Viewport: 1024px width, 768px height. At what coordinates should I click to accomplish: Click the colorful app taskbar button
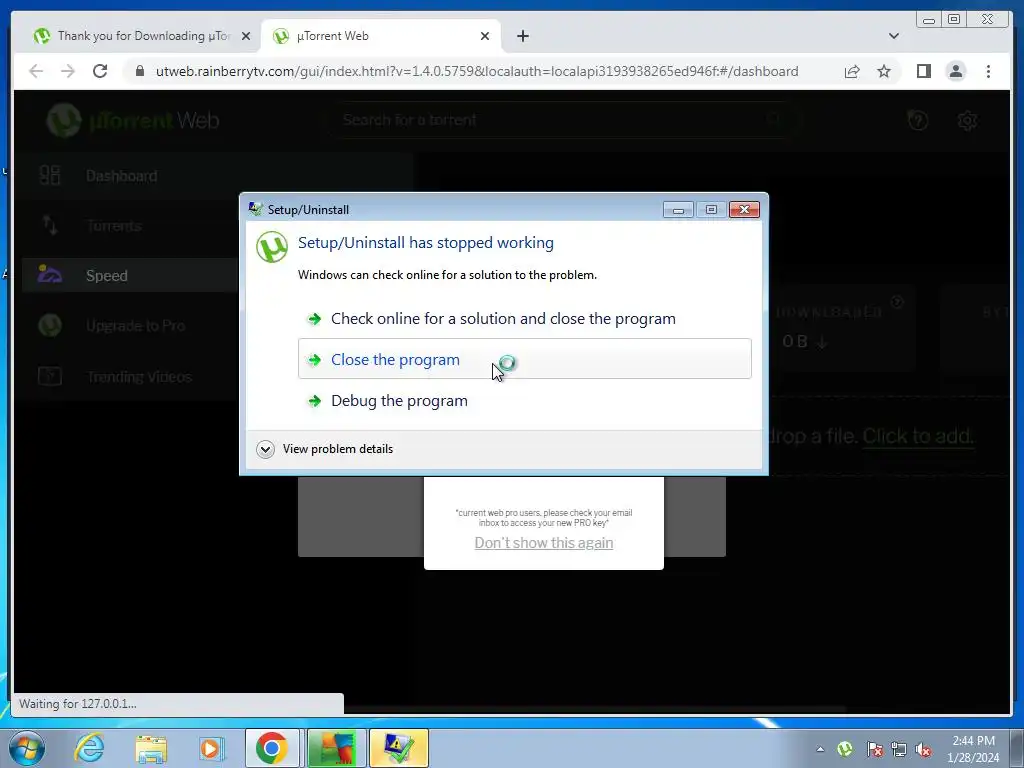tap(337, 748)
